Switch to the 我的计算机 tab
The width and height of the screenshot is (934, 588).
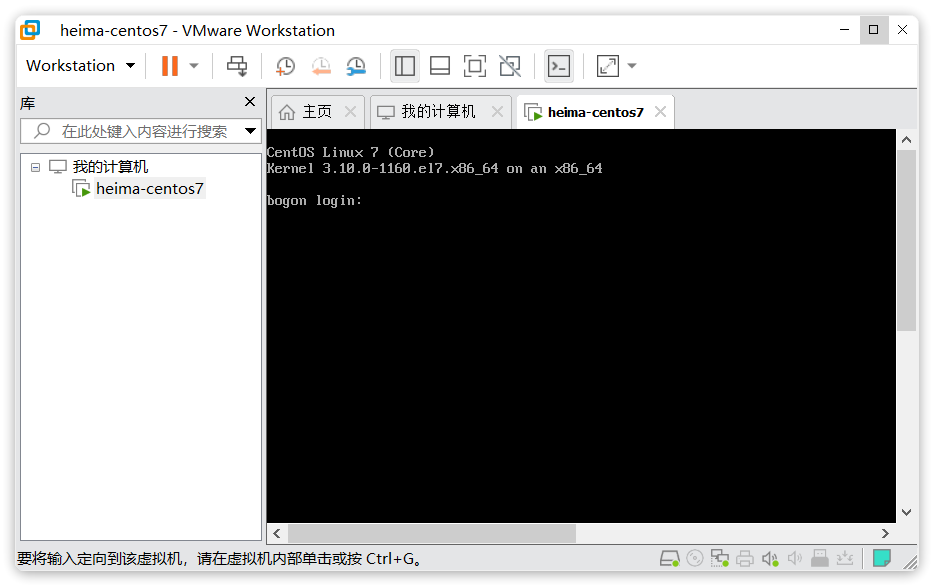point(438,112)
